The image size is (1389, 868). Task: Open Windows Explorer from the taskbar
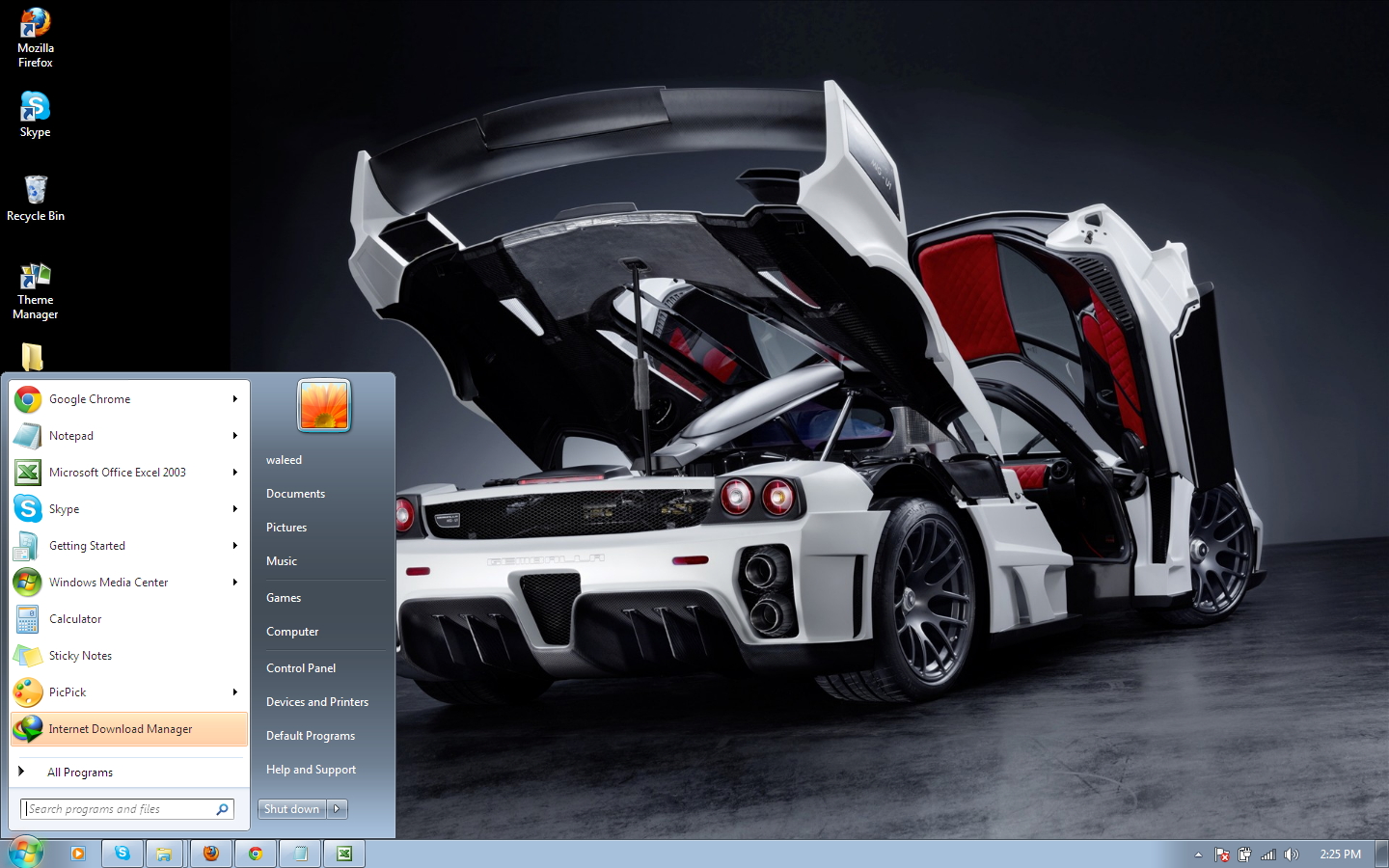coord(165,854)
